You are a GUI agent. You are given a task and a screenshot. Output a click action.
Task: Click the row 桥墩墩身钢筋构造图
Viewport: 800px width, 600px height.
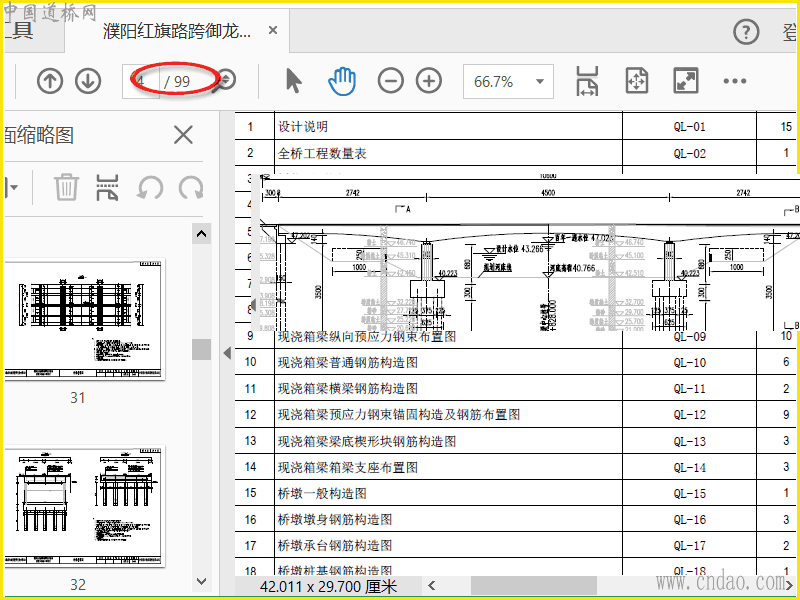515,519
